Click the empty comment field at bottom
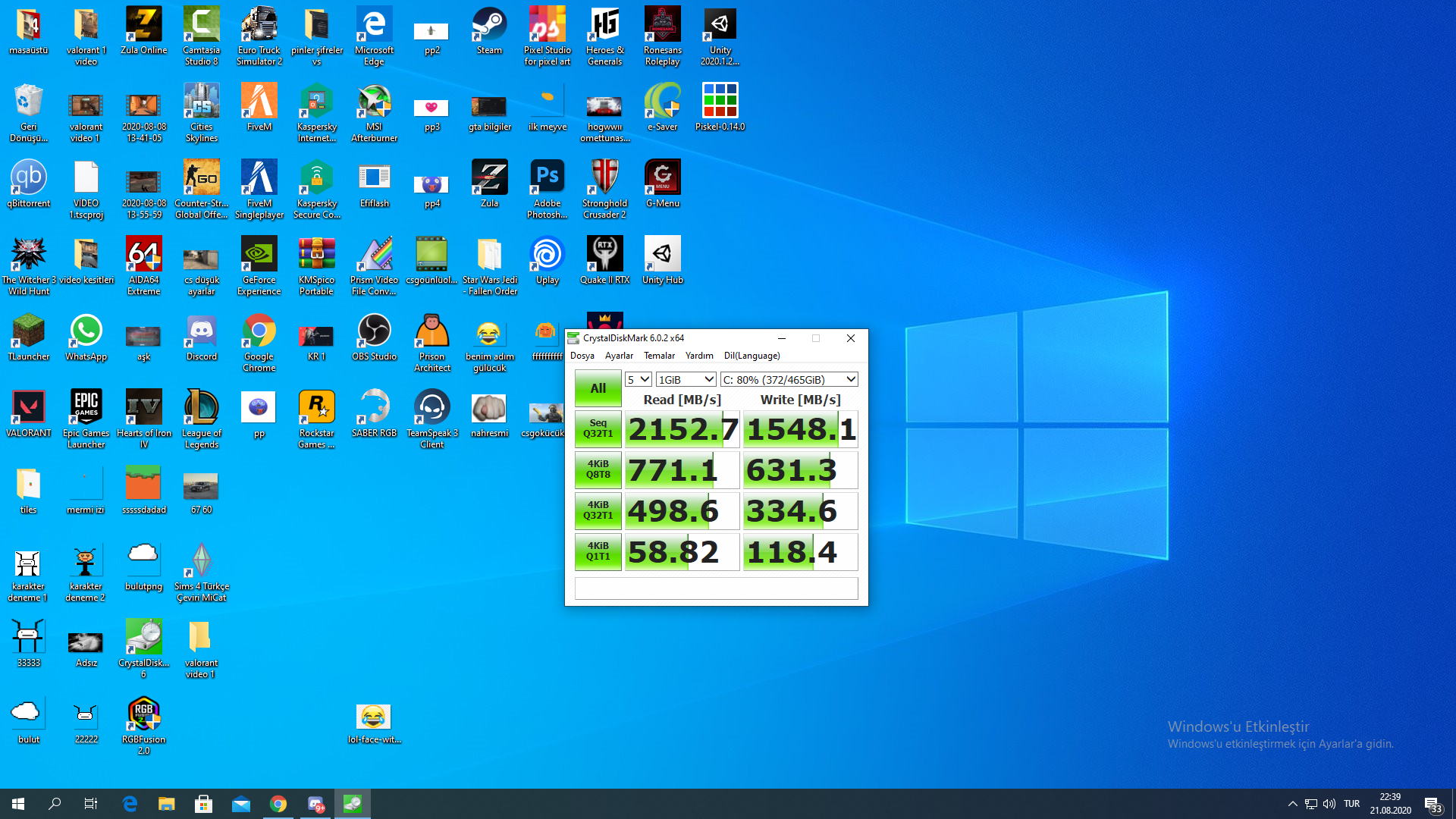The height and width of the screenshot is (819, 1456). [716, 588]
